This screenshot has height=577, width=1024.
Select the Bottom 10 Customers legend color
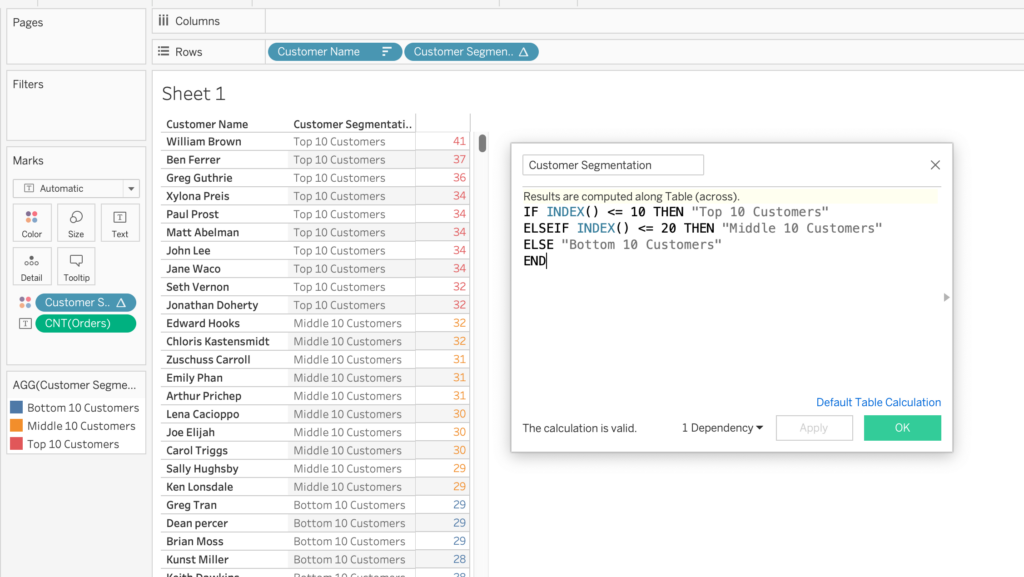click(x=17, y=408)
